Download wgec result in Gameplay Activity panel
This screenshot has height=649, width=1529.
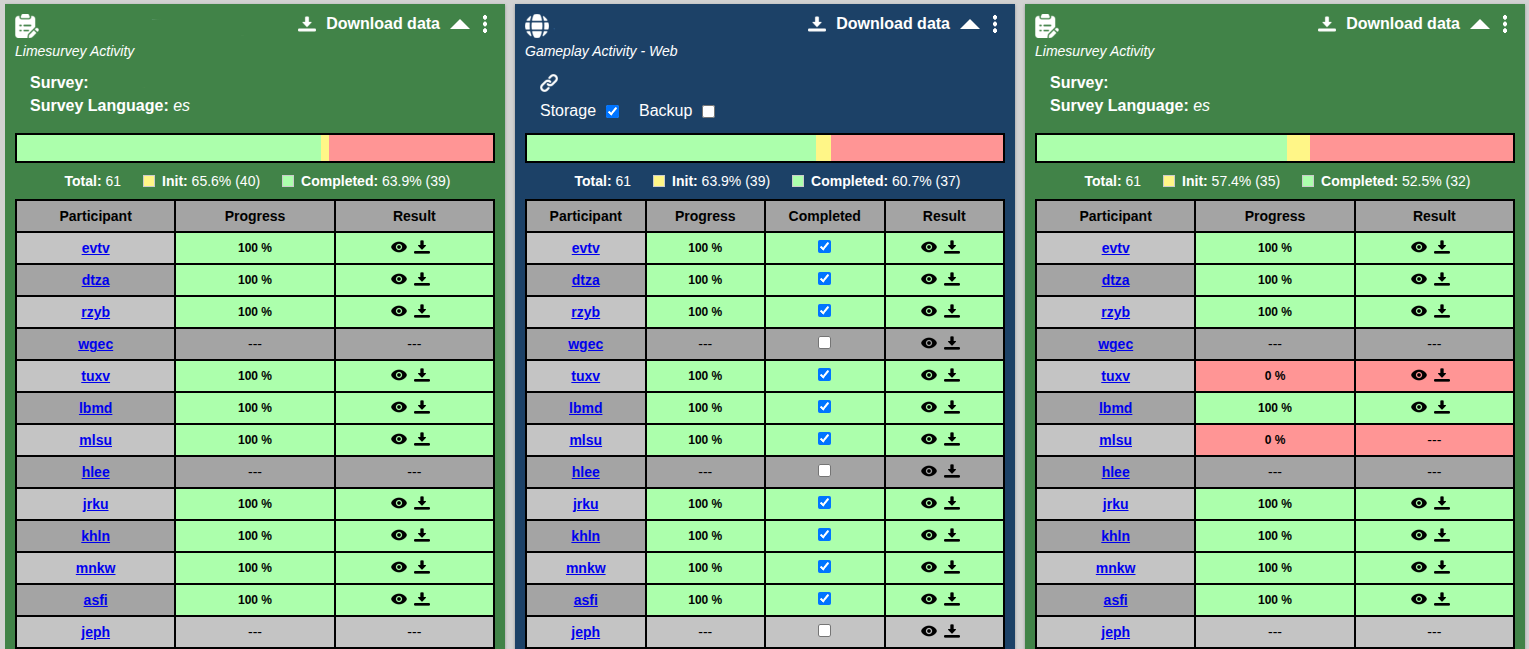click(x=952, y=343)
